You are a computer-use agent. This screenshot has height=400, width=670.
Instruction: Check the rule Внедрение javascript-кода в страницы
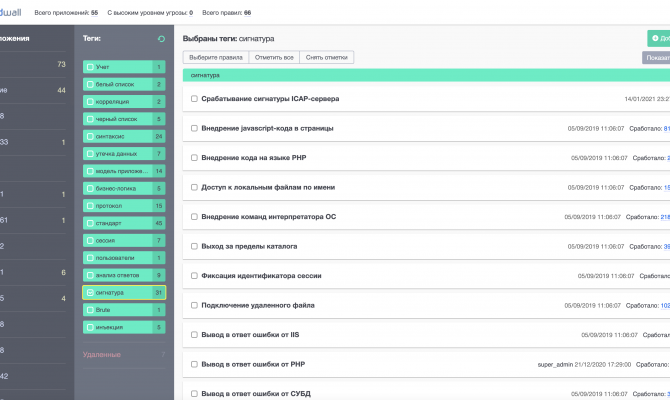pos(194,128)
